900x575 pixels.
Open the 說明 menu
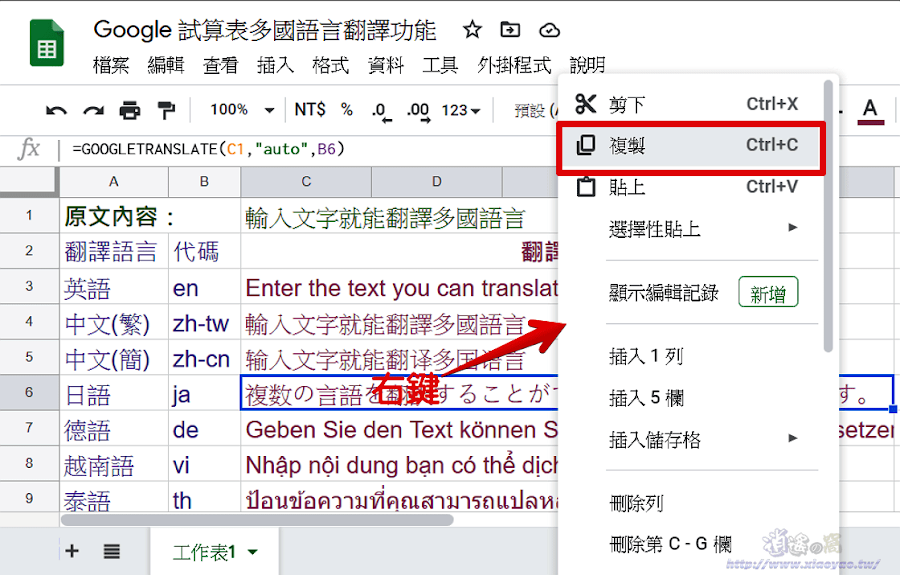587,65
